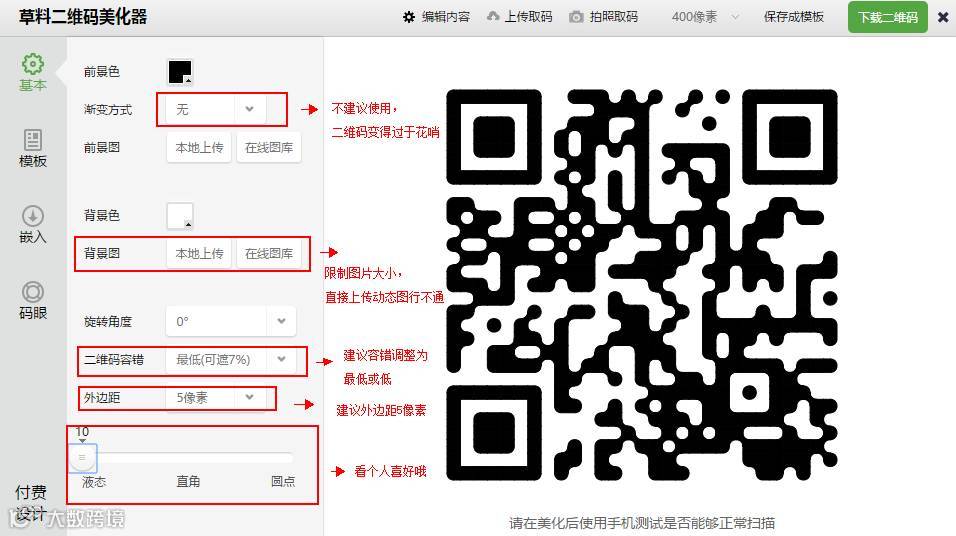Pick the white 背景色 color swatch
This screenshot has width=956, height=536.
[180, 216]
